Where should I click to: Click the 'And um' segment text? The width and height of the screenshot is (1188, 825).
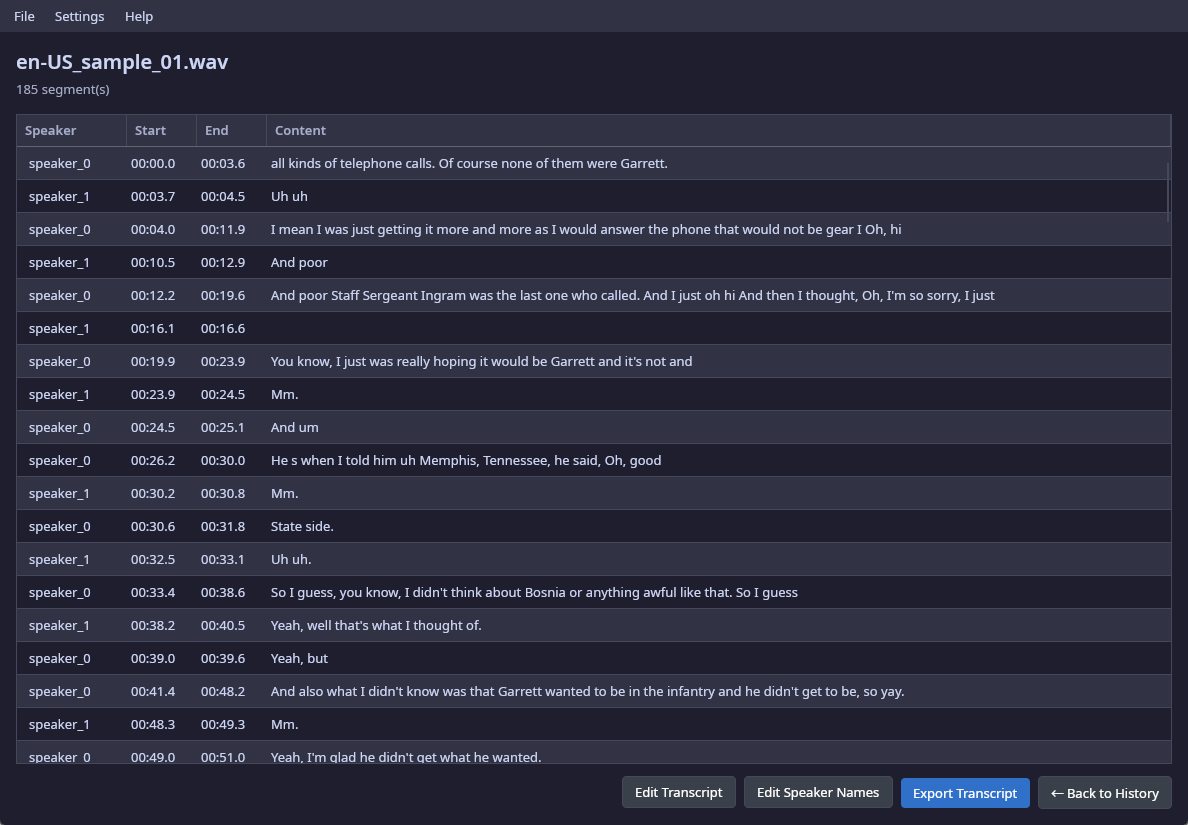(294, 427)
